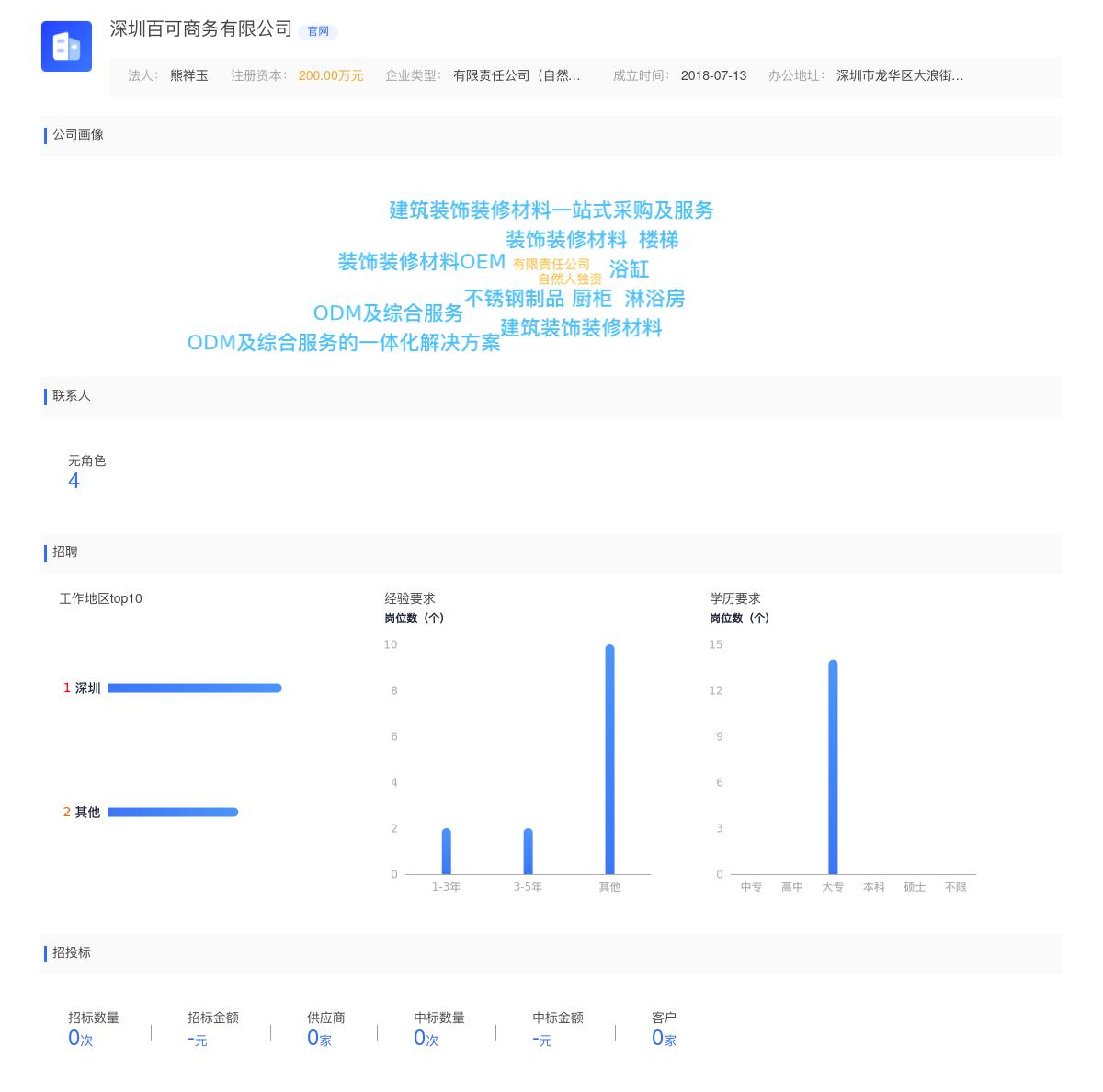The image size is (1103, 1092).
Task: Click legal representative name 熊祥玉
Action: coord(189,75)
